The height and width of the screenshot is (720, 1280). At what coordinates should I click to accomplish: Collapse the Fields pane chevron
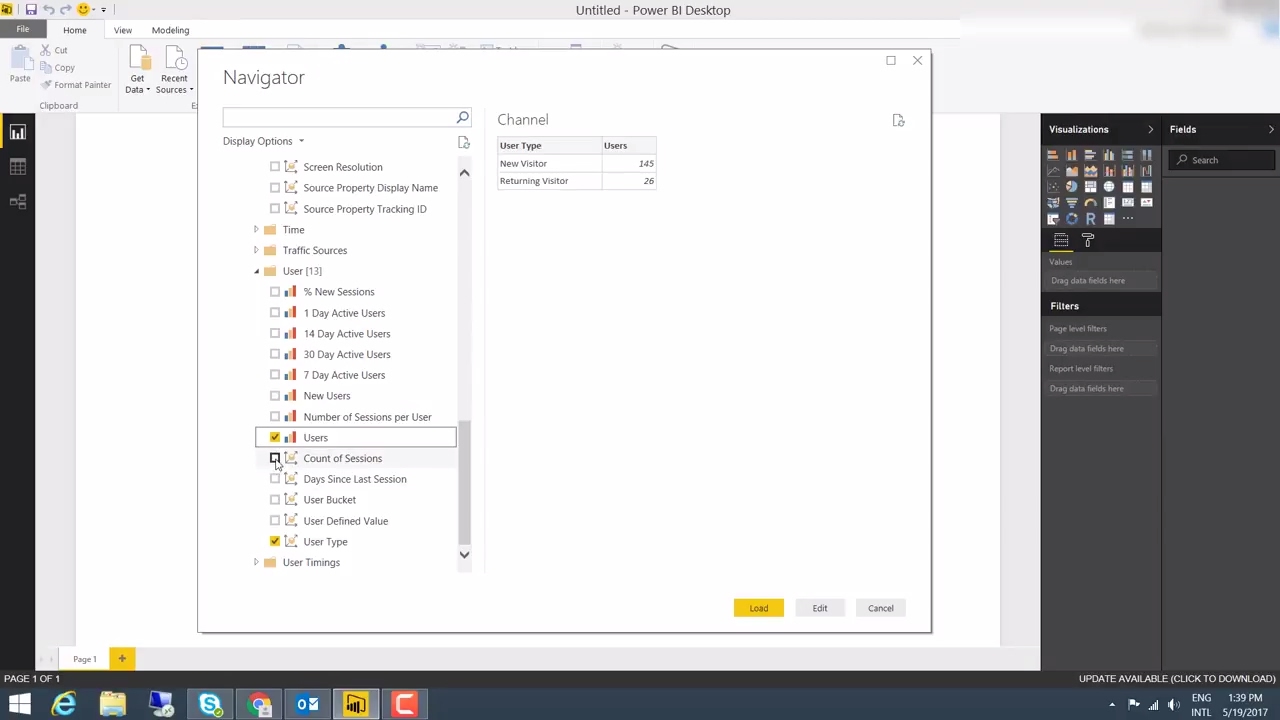[x=1271, y=129]
